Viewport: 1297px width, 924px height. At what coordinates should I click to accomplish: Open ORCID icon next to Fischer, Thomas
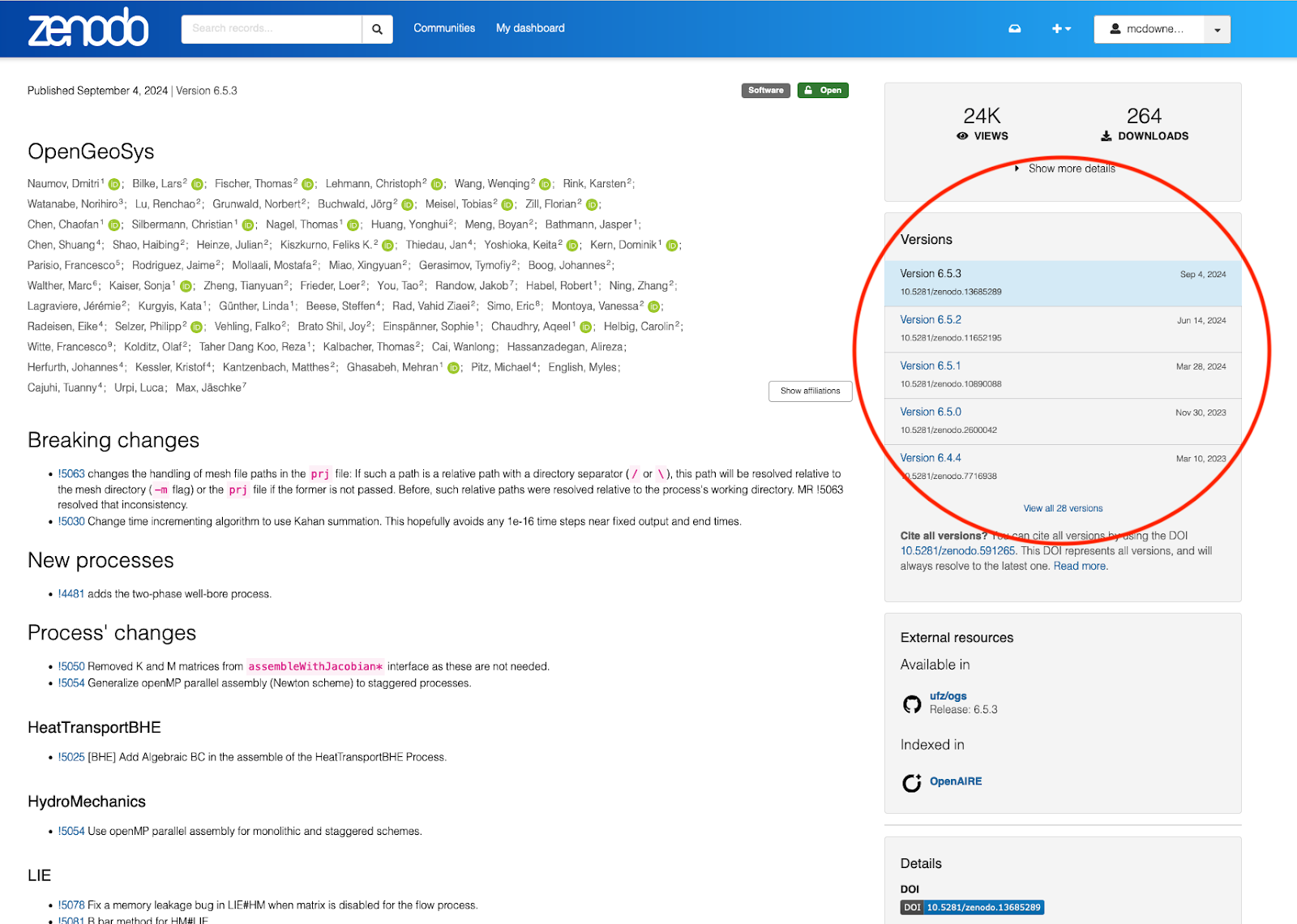point(307,184)
